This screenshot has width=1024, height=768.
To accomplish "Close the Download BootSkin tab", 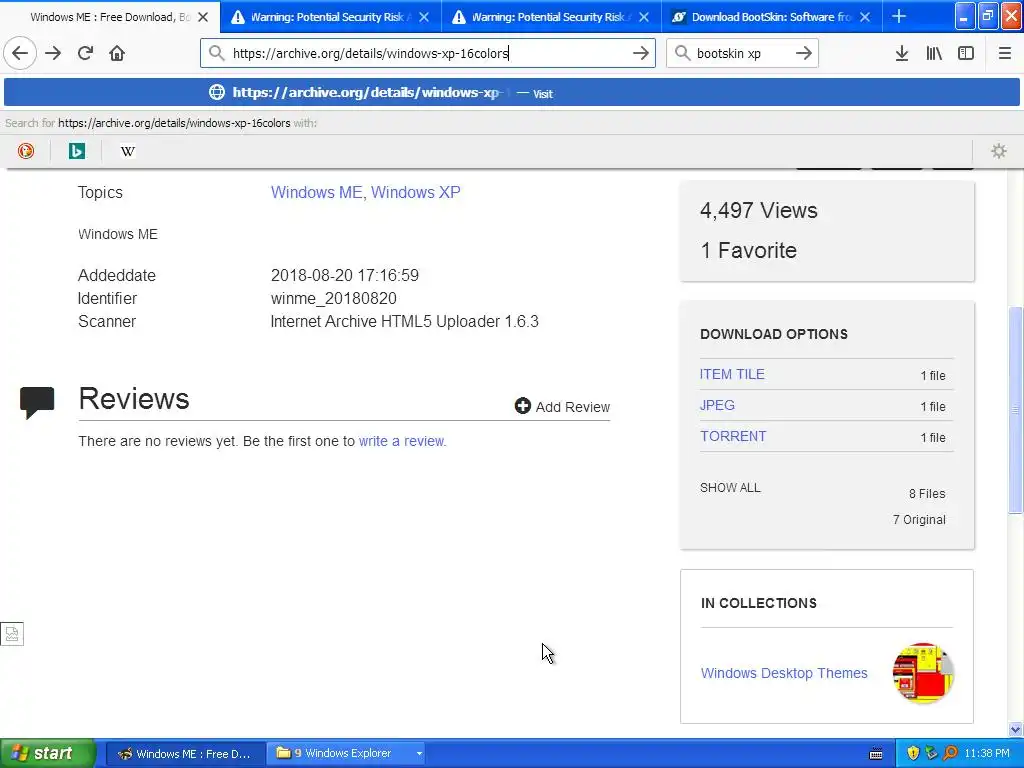I will click(865, 17).
